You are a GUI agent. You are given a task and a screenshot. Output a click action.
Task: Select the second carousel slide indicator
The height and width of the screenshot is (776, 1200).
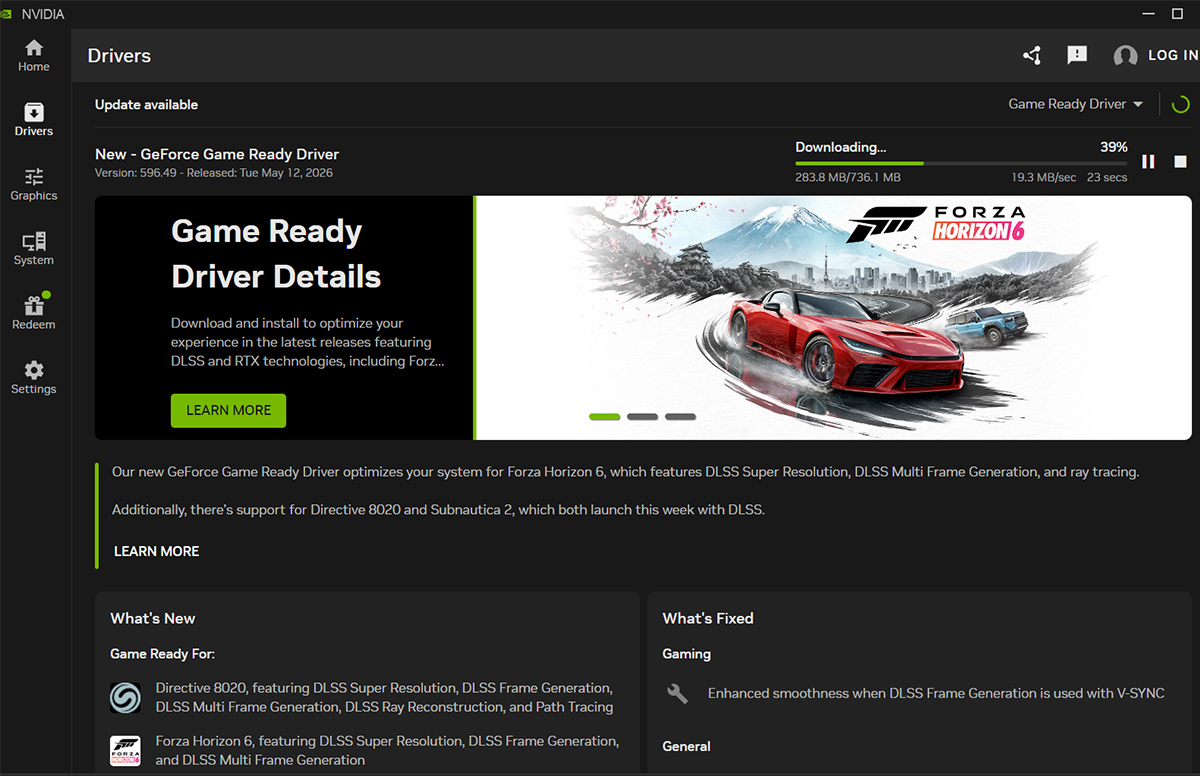[x=643, y=416]
